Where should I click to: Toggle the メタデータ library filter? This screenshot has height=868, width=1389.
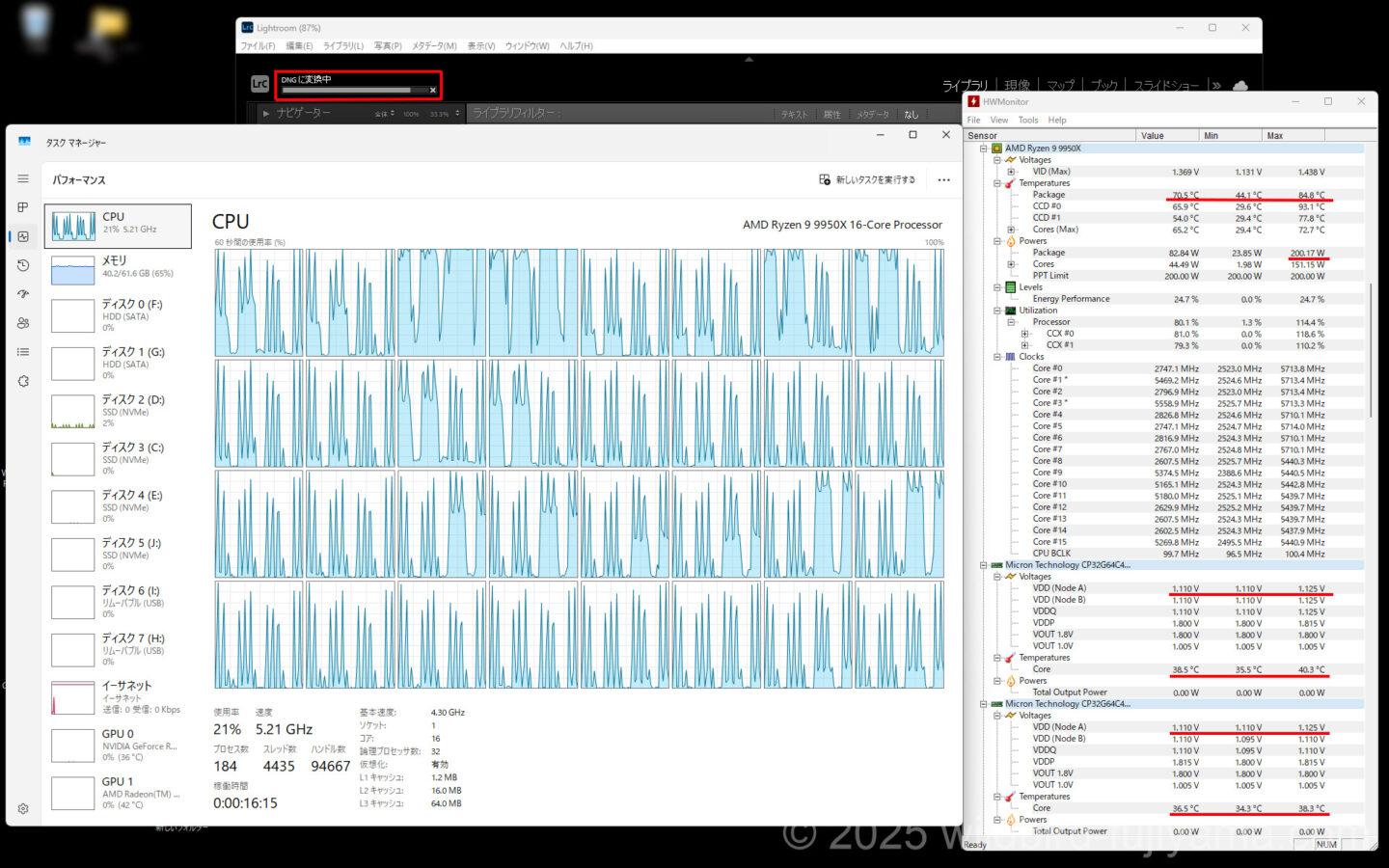click(x=873, y=115)
